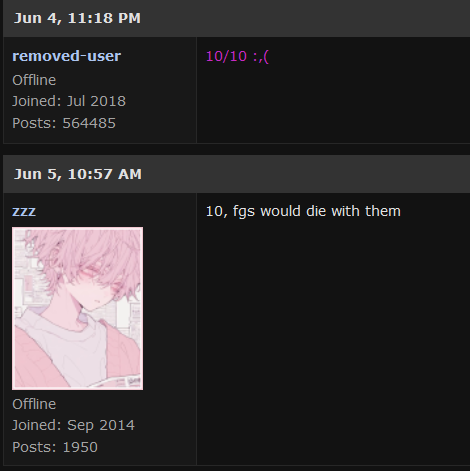The image size is (470, 471).
Task: Open the zzz user profile link
Action: pyautogui.click(x=24, y=211)
